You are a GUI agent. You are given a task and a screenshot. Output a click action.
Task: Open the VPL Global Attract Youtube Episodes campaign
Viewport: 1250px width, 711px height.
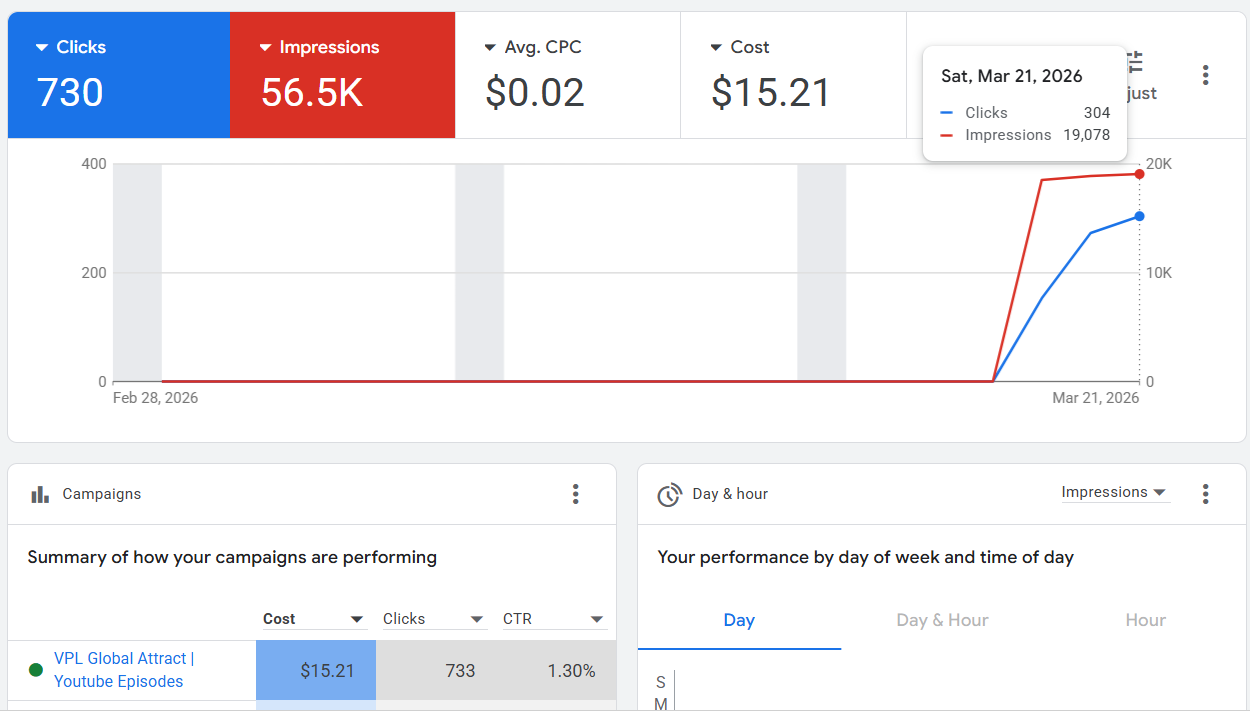(x=121, y=669)
